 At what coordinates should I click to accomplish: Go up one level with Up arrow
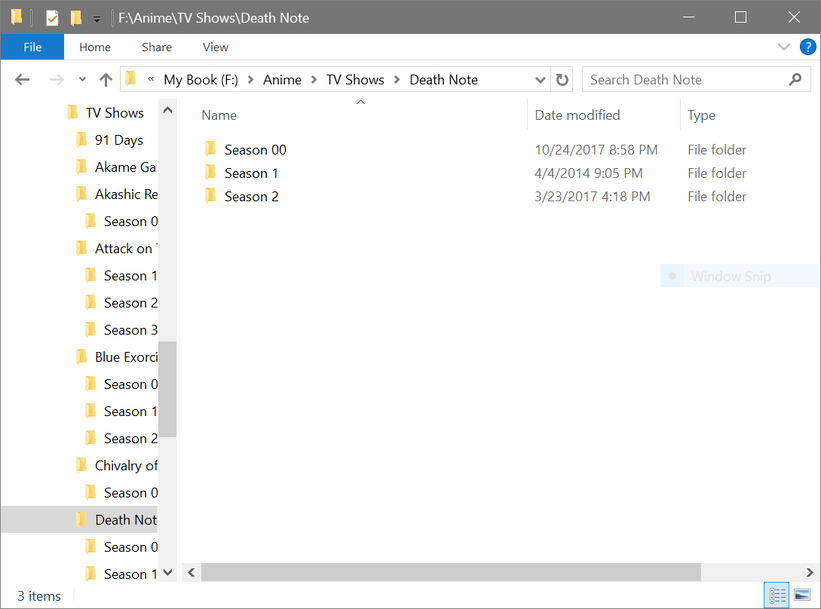(x=106, y=80)
